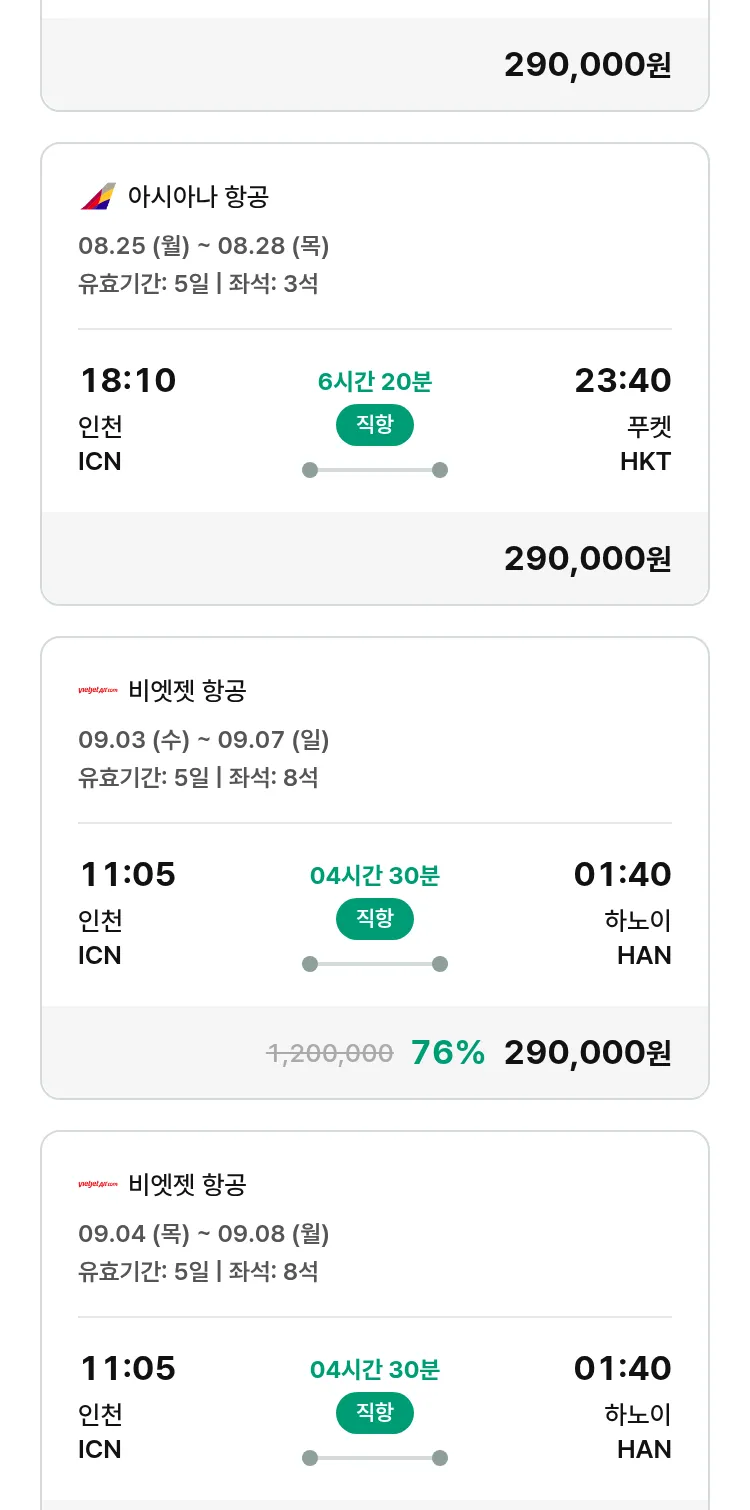The width and height of the screenshot is (750, 1510).
Task: Tap the 직항 badge on the 09.04 Hanoi flight
Action: (374, 1413)
